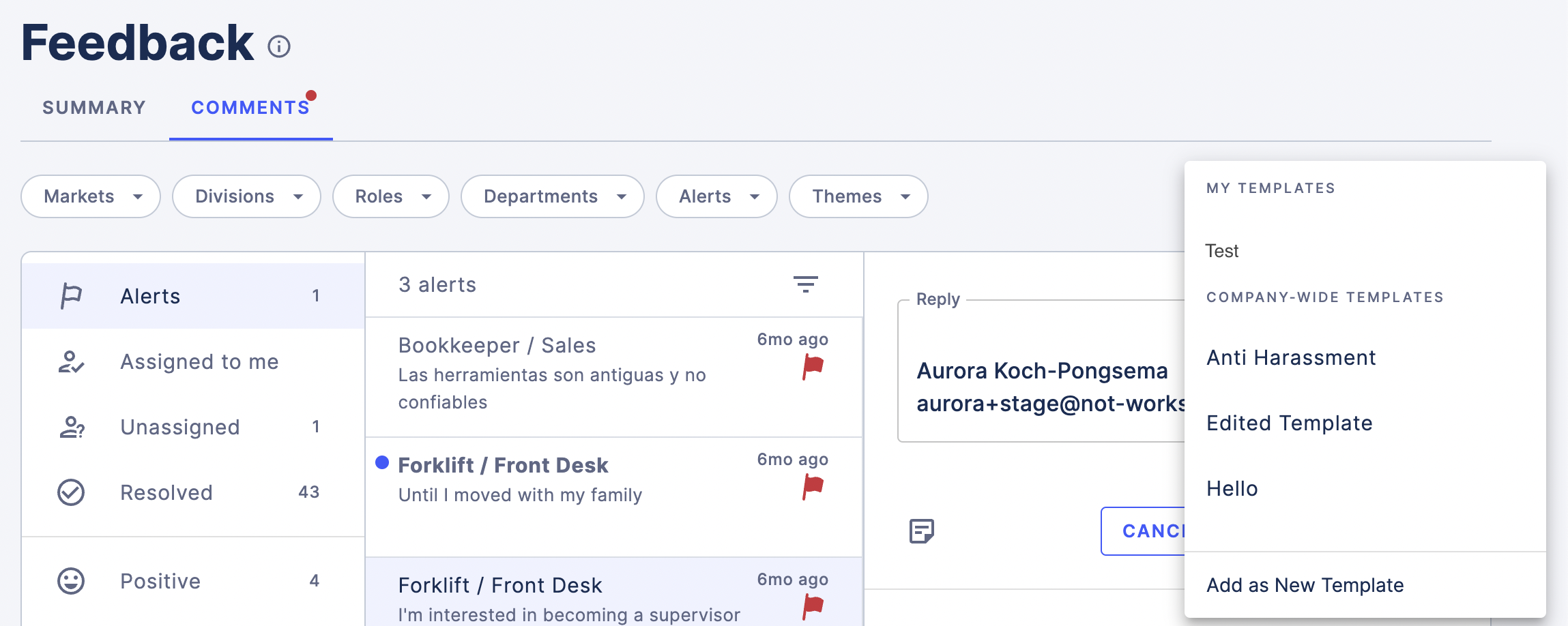
Task: Choose the Test template under My Templates
Action: click(1365, 251)
